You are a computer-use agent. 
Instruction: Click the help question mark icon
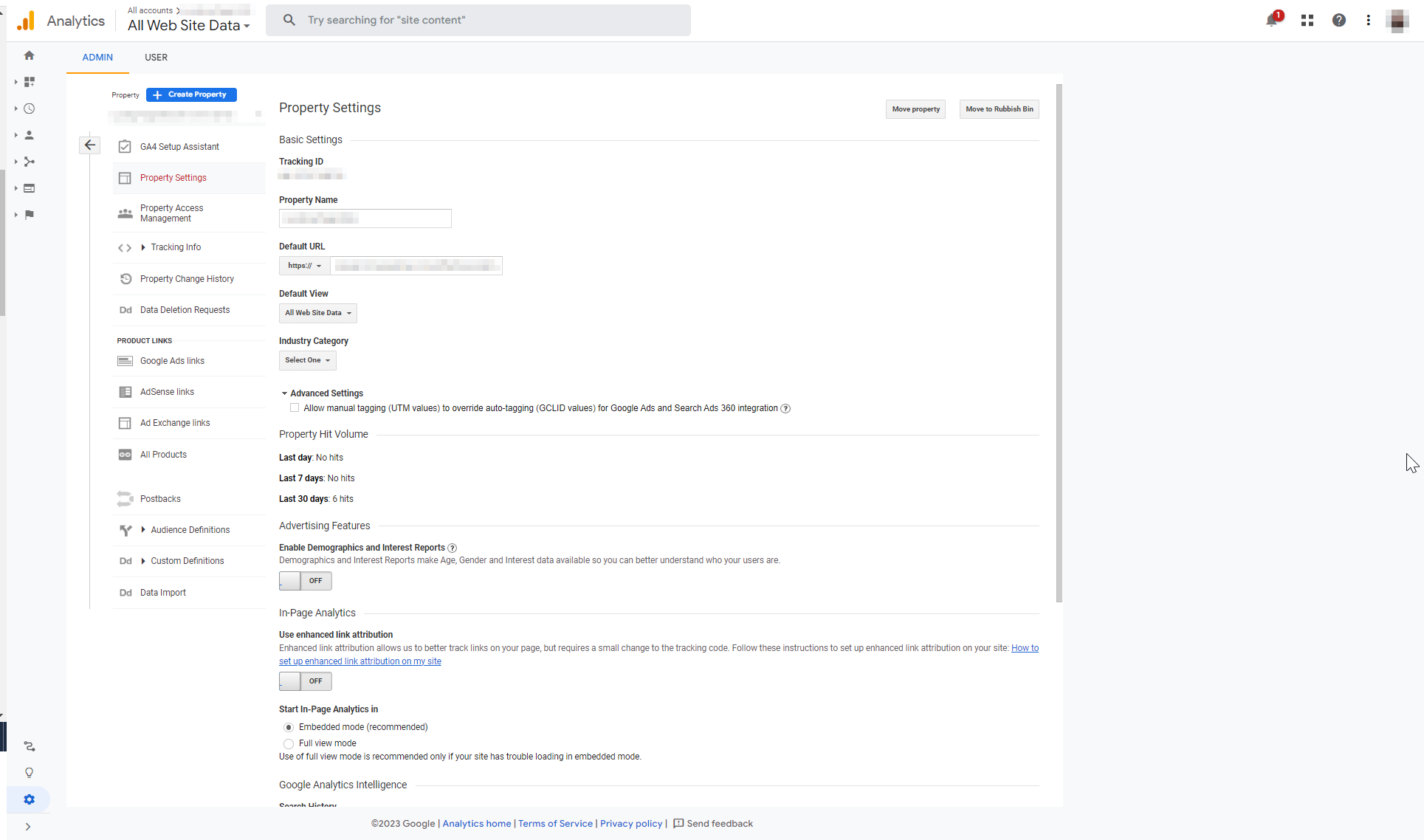pos(1338,21)
